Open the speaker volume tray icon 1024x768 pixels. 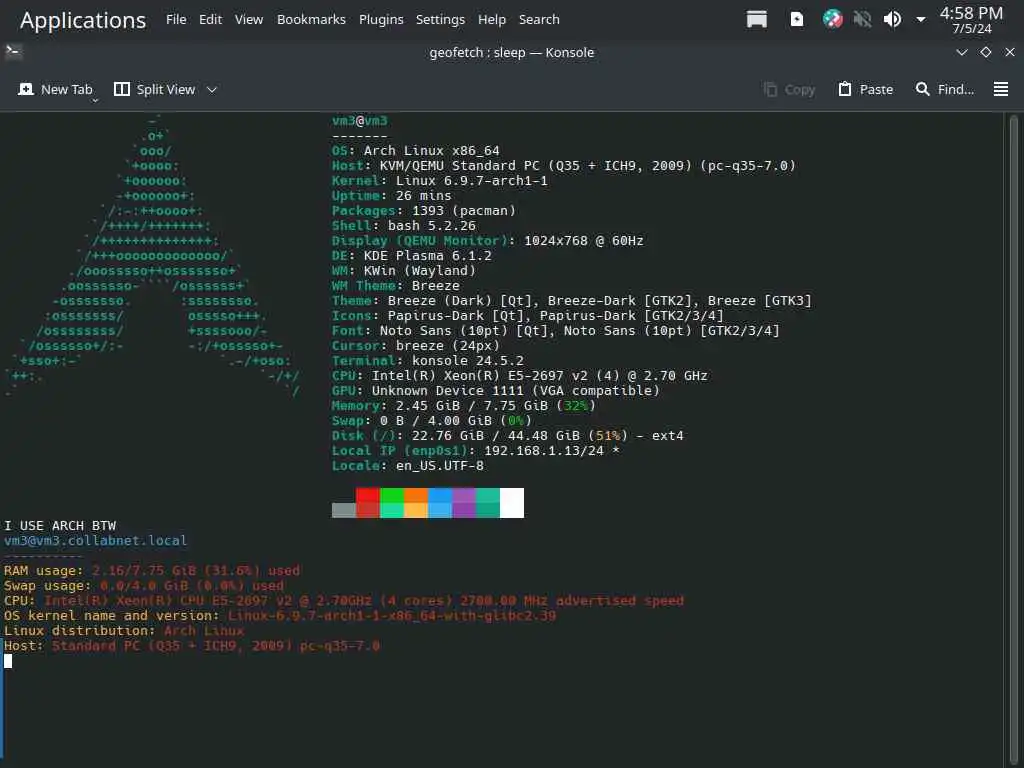(x=892, y=20)
